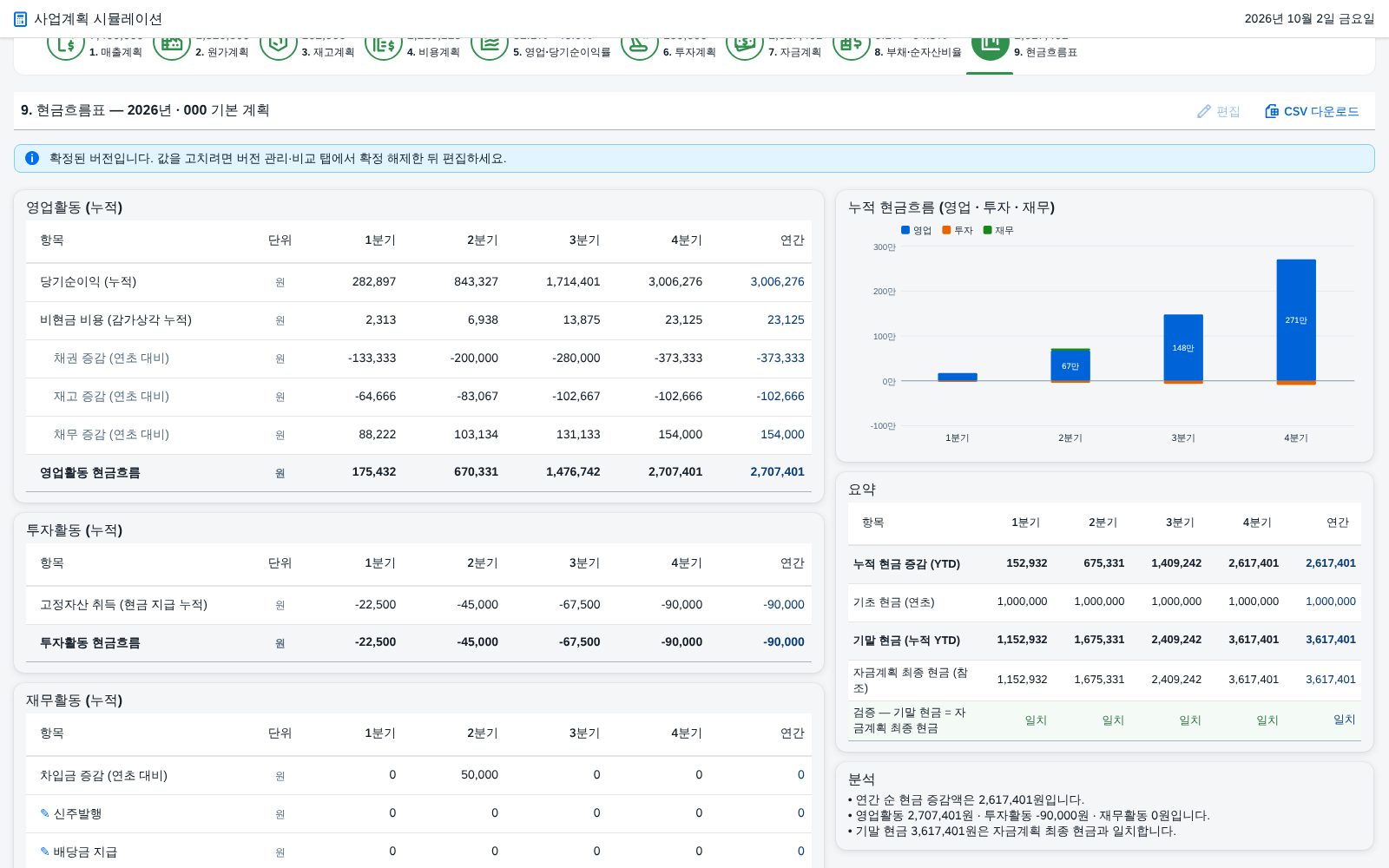Click the 2분기 bar labeled 67만
Screen dimensions: 1389x868
pos(1070,365)
